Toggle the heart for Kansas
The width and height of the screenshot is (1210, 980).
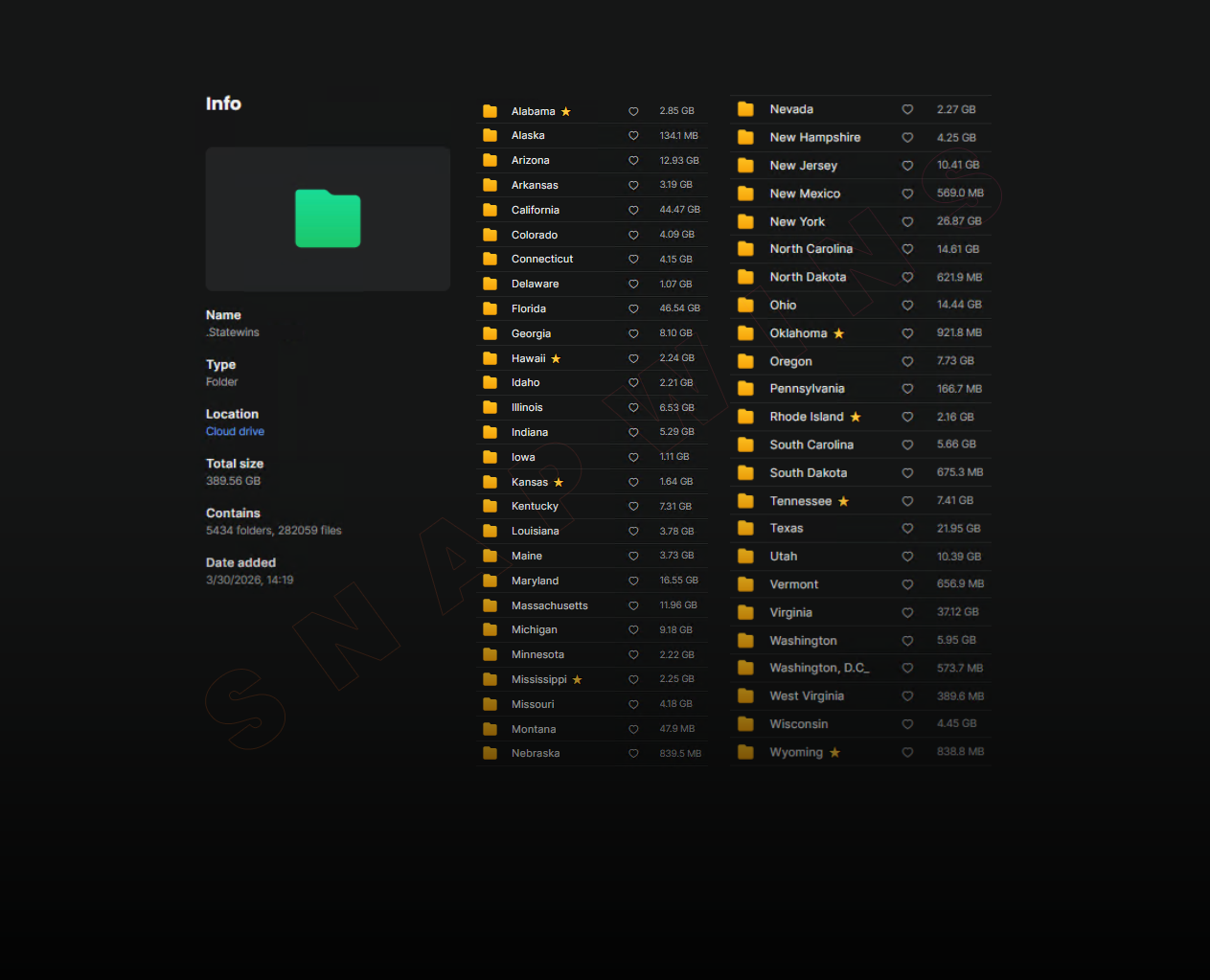pos(633,482)
